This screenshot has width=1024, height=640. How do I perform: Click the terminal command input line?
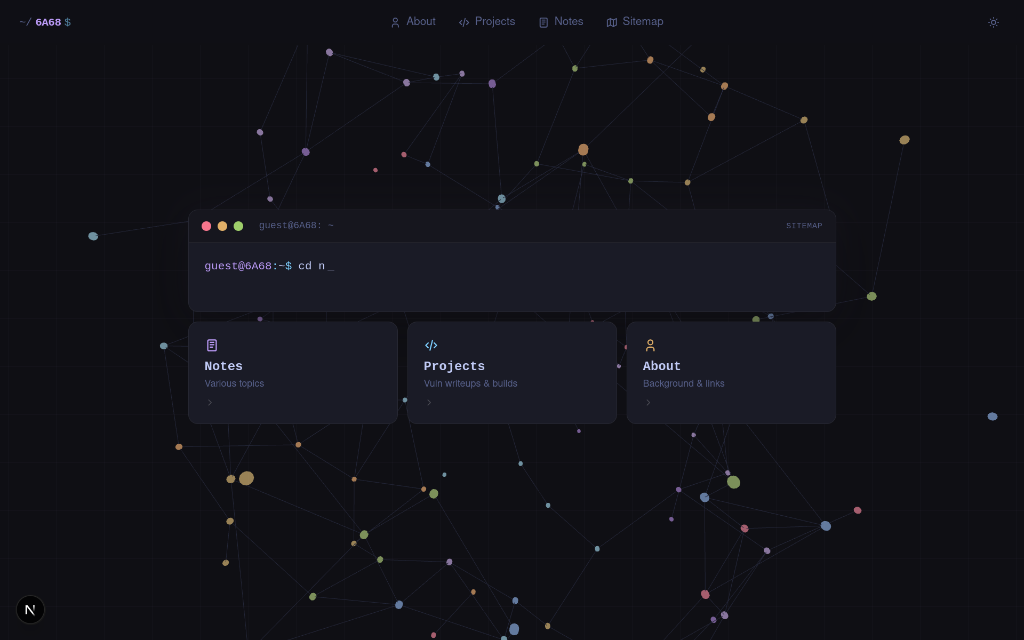tap(511, 266)
